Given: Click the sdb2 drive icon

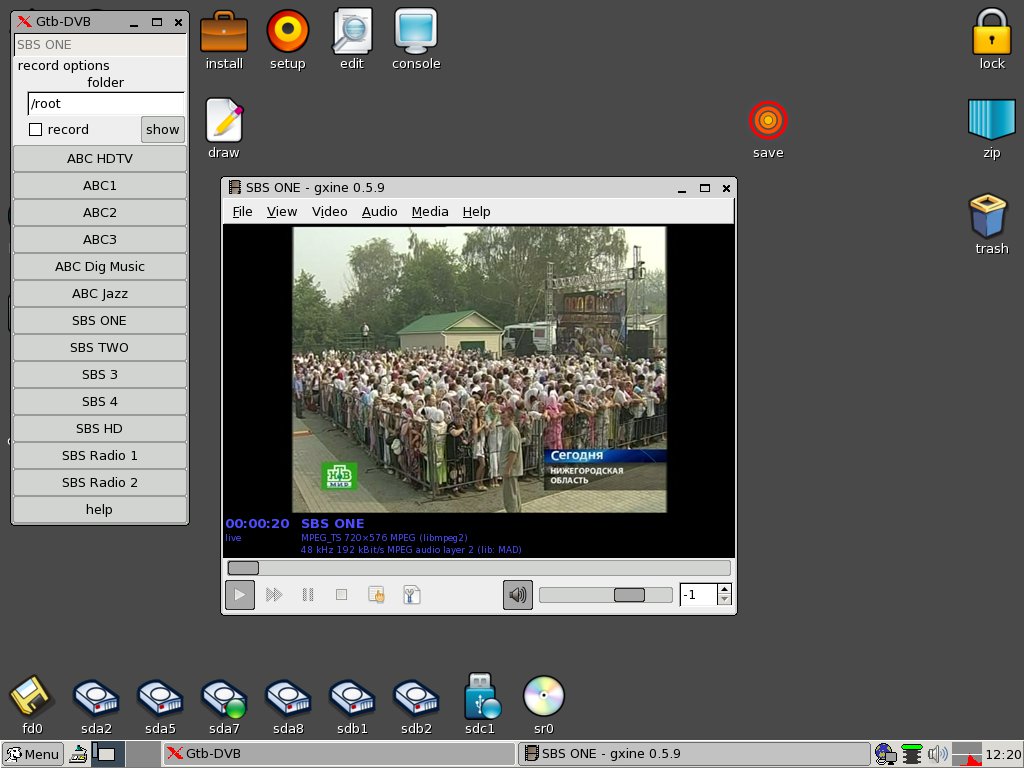Looking at the screenshot, I should [x=416, y=705].
